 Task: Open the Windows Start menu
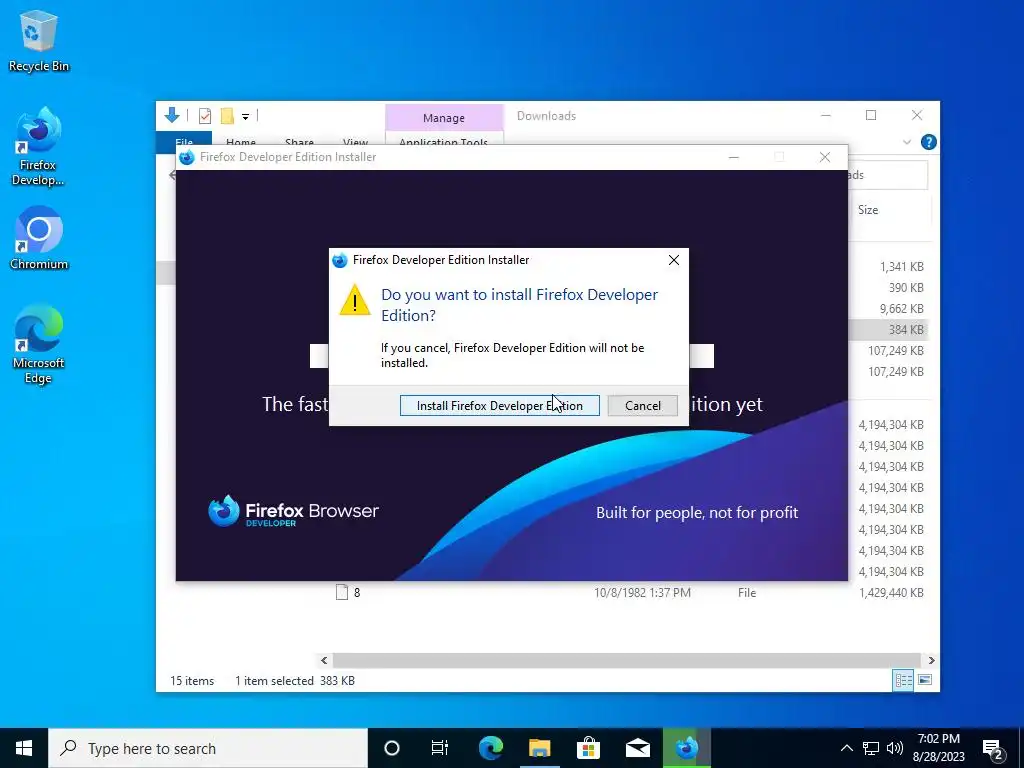(x=24, y=748)
